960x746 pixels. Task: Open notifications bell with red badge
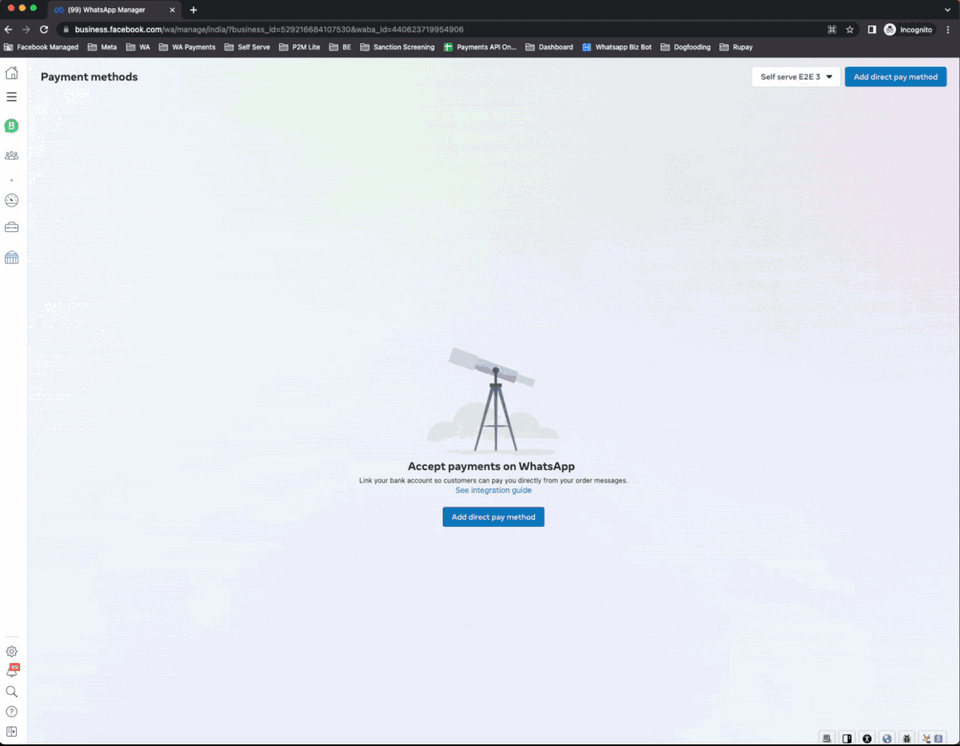click(x=12, y=671)
